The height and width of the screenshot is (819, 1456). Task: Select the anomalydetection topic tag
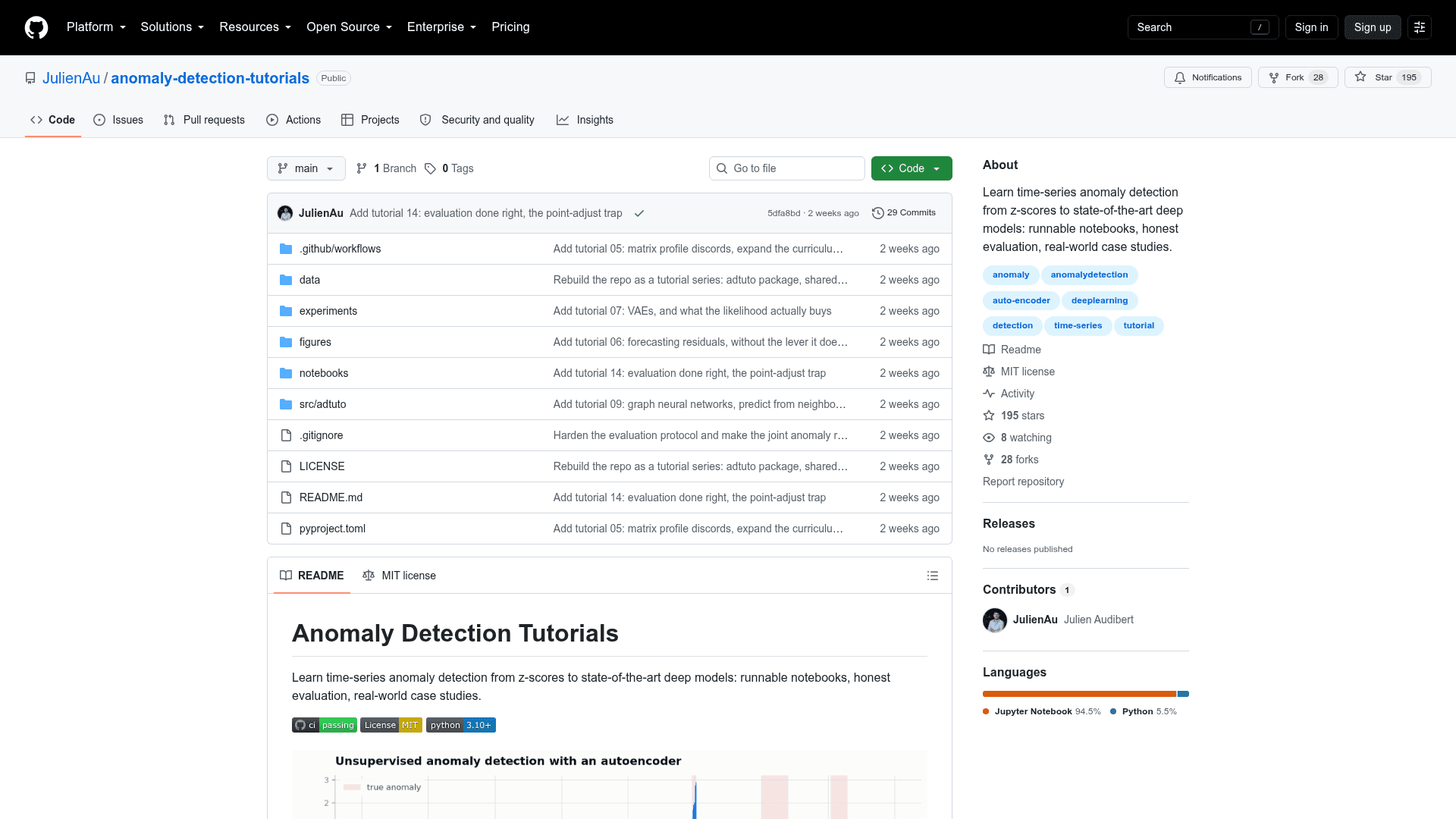click(x=1089, y=275)
